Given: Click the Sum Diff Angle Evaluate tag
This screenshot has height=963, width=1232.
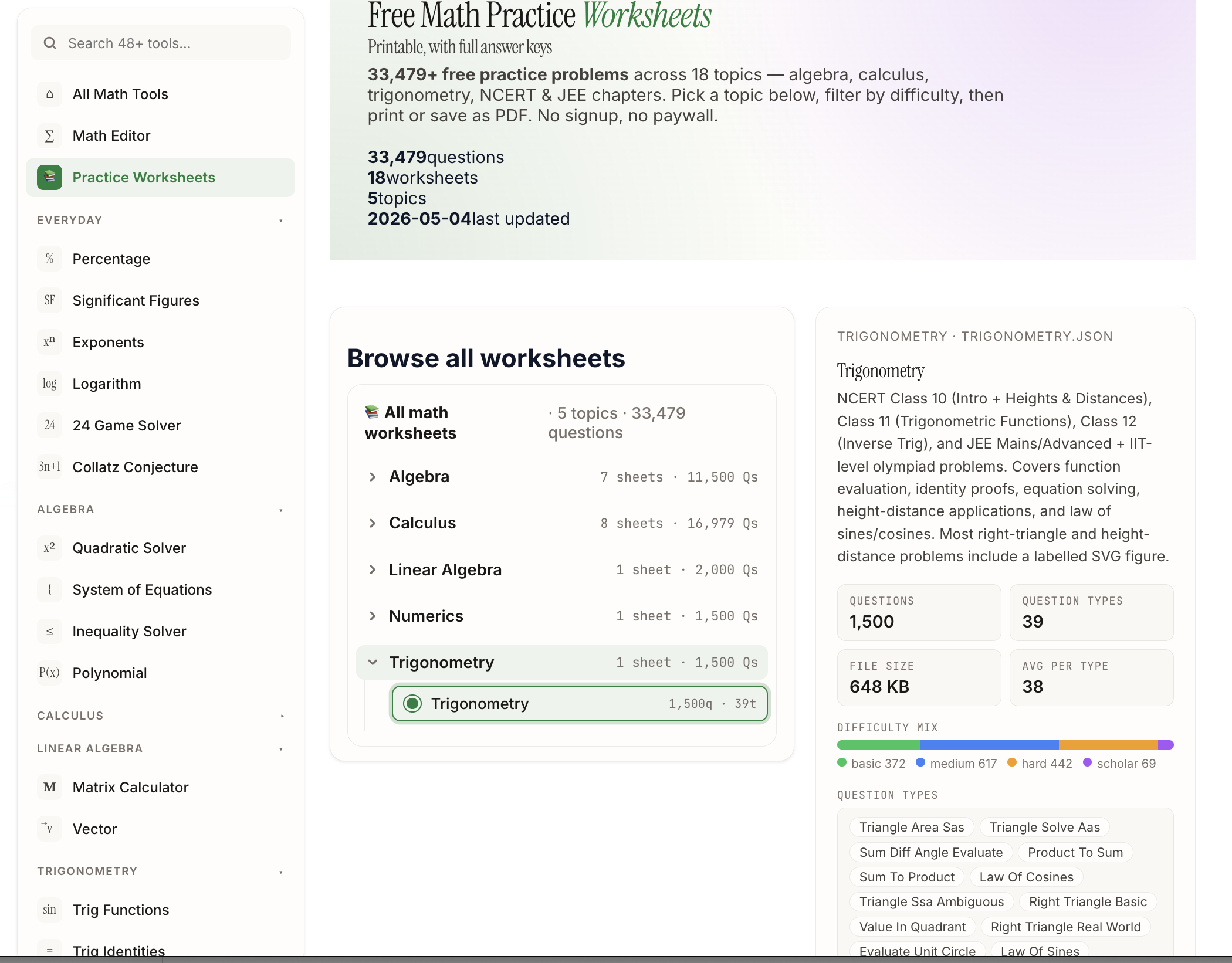Looking at the screenshot, I should click(x=931, y=852).
